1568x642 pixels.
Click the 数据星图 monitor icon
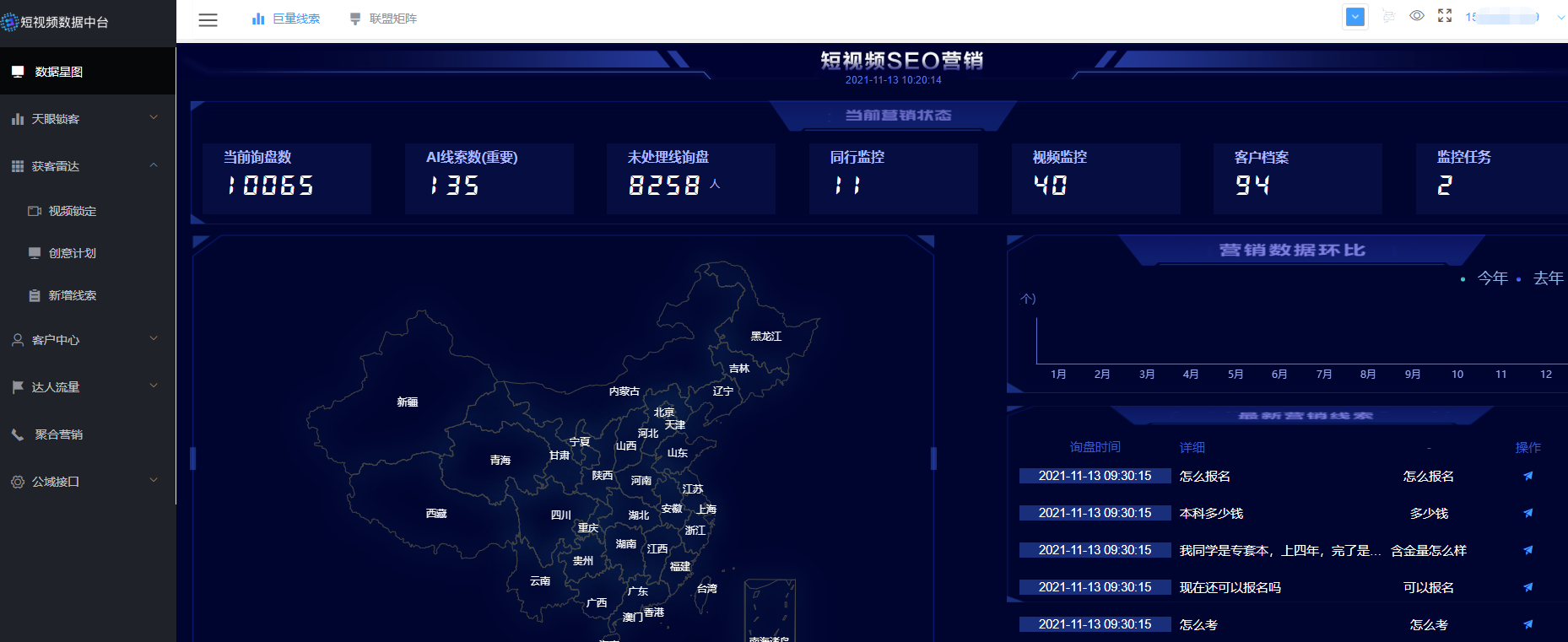(18, 72)
